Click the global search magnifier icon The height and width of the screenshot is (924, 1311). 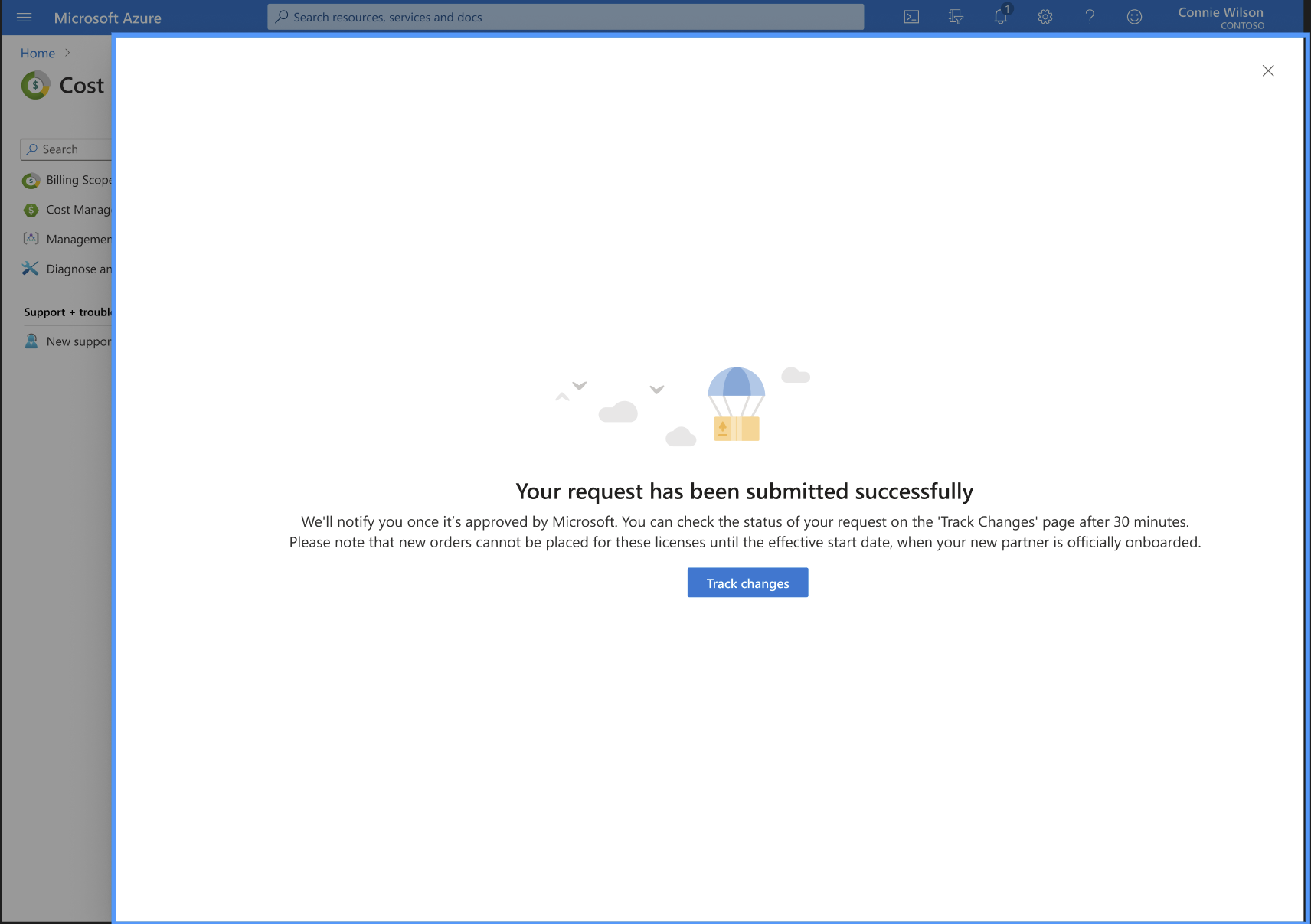coord(282,17)
